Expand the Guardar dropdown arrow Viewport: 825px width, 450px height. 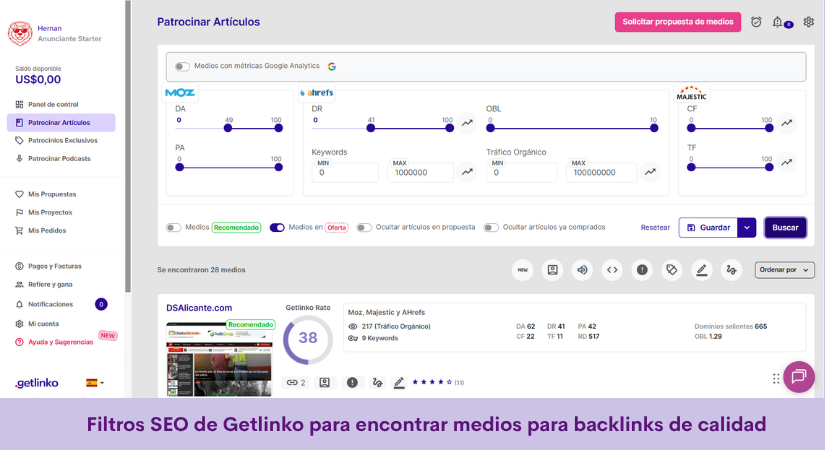click(x=747, y=227)
